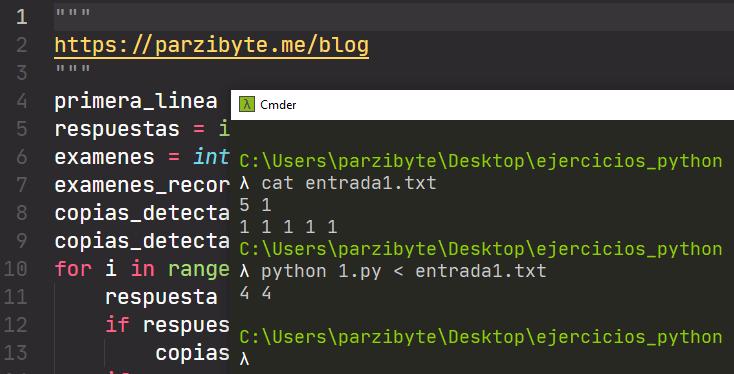
Task: Select line number 2 in the editor gutter
Action: point(22,45)
